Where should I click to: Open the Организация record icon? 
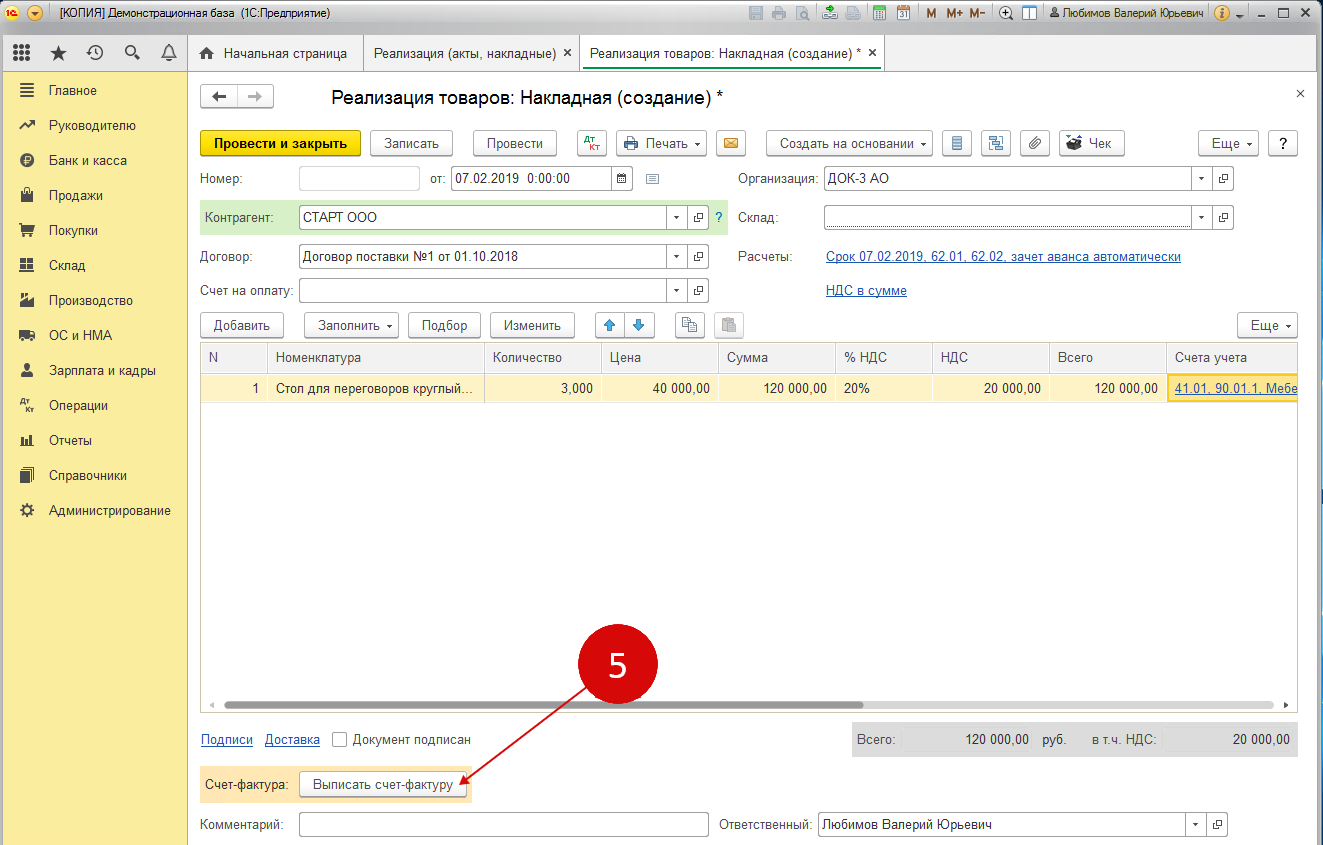[1223, 179]
